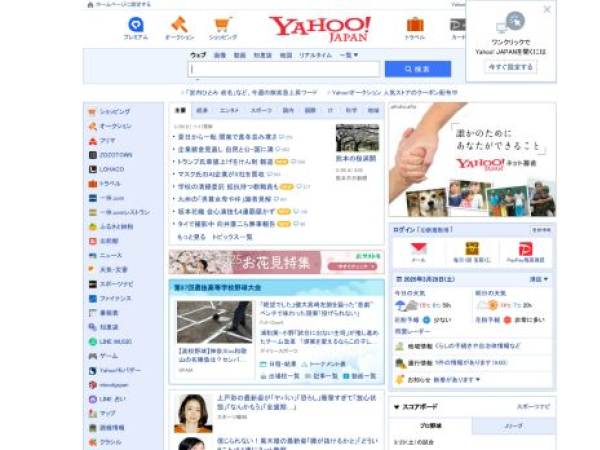
Task: Click the blue 検索 search button
Action: (x=418, y=69)
